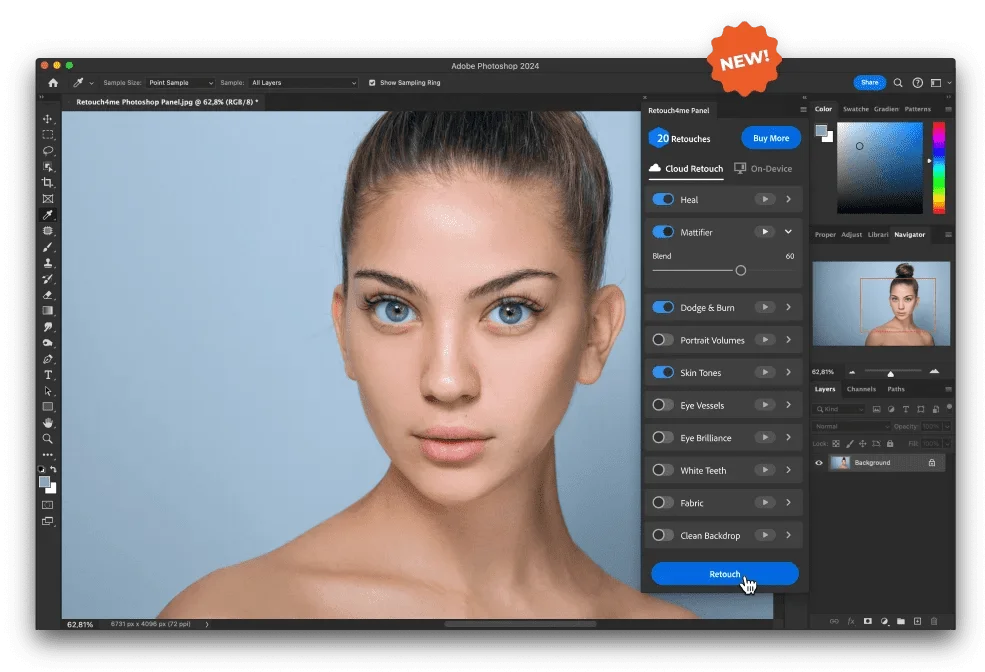The width and height of the screenshot is (985, 672).
Task: Click the blue Retouch button
Action: 723,573
